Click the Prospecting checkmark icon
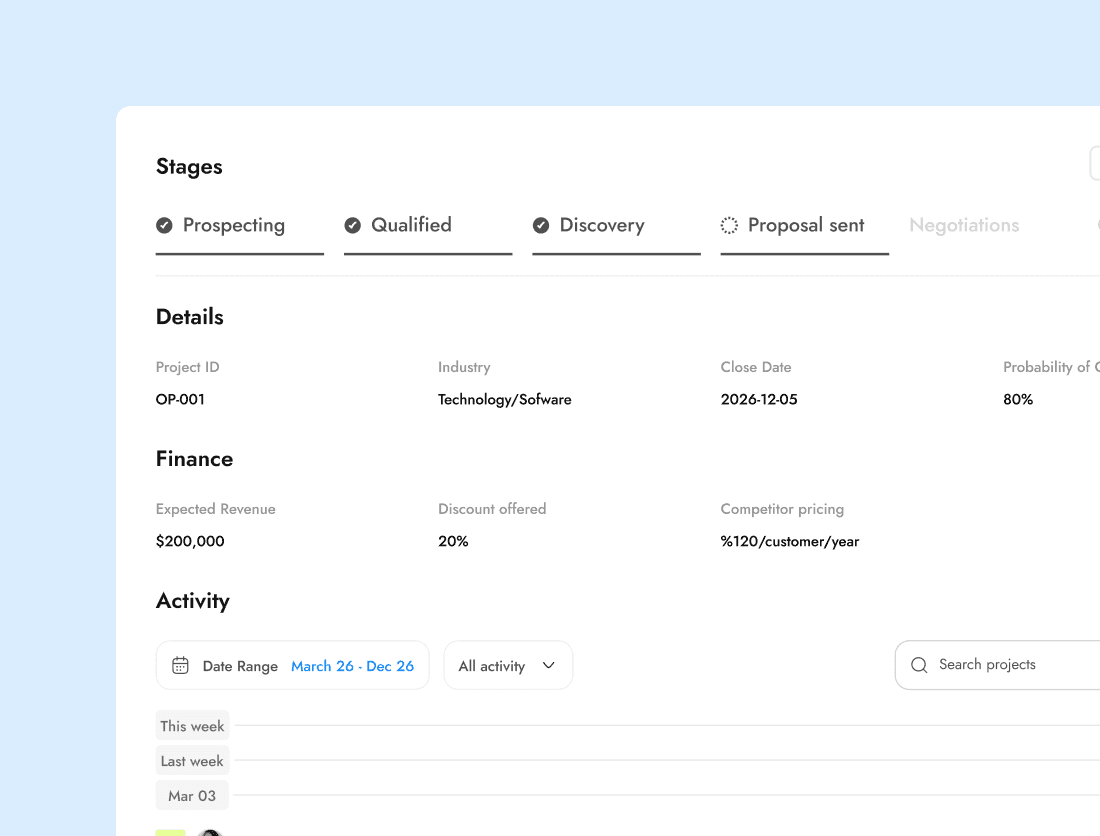The image size is (1100, 836). [164, 225]
